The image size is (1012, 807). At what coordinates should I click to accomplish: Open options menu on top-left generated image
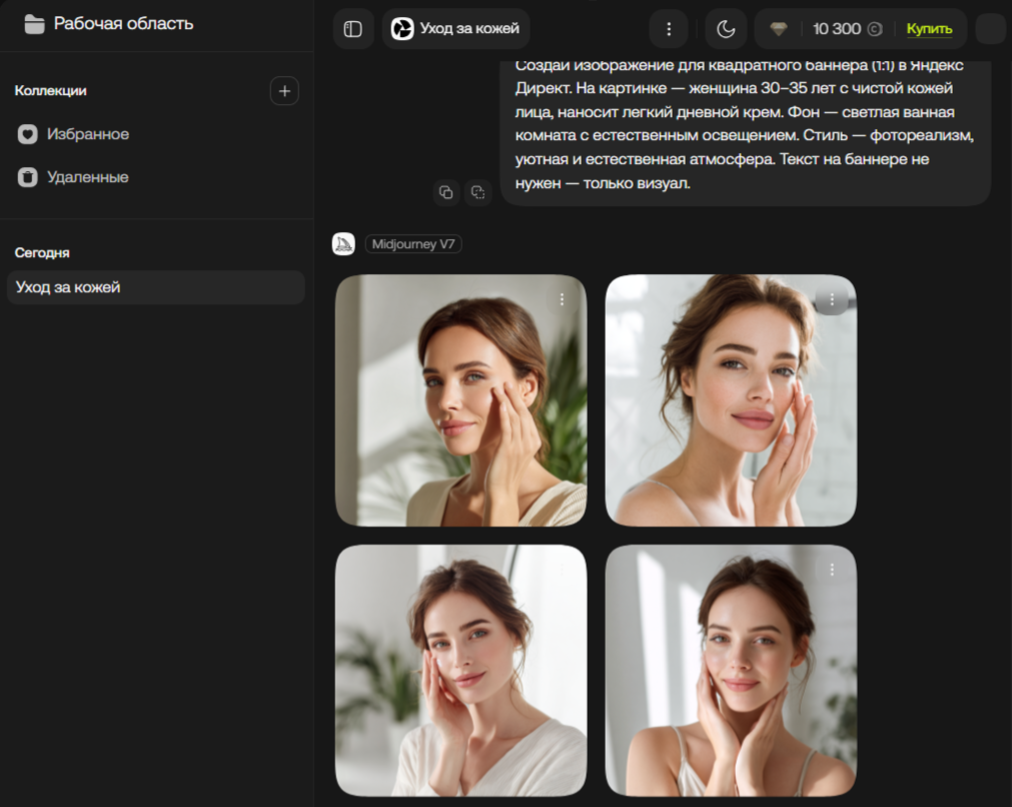562,299
